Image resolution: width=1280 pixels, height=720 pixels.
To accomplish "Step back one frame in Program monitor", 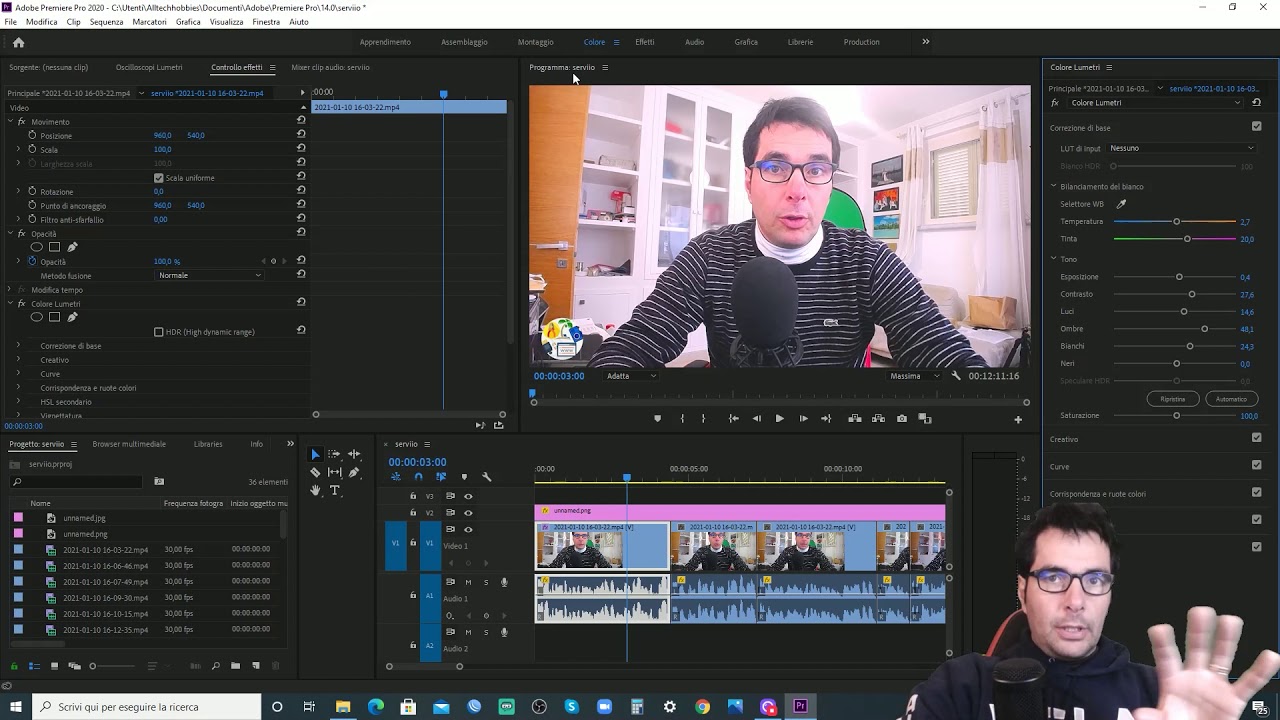I will [x=756, y=419].
